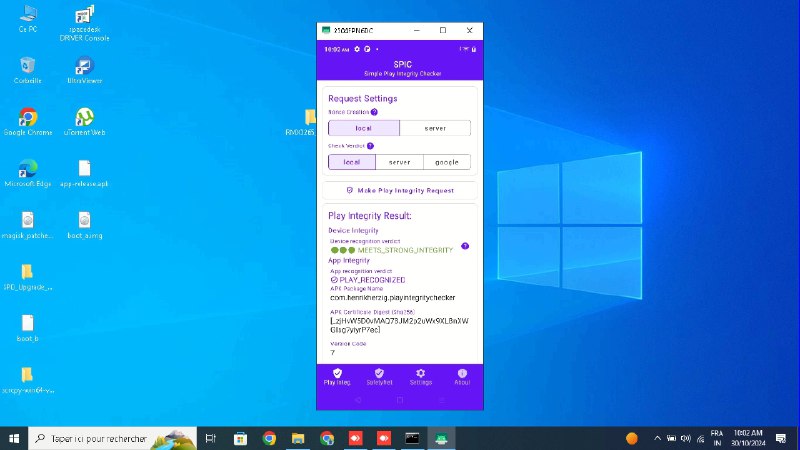Set Check Verdict to google

click(x=447, y=162)
